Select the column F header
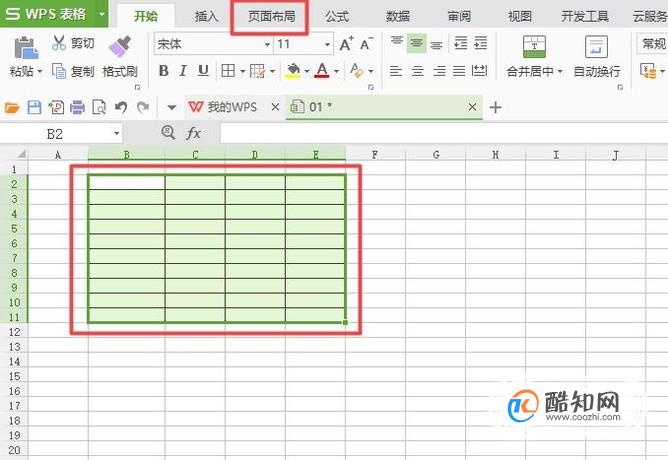This screenshot has height=460, width=668. (x=375, y=154)
